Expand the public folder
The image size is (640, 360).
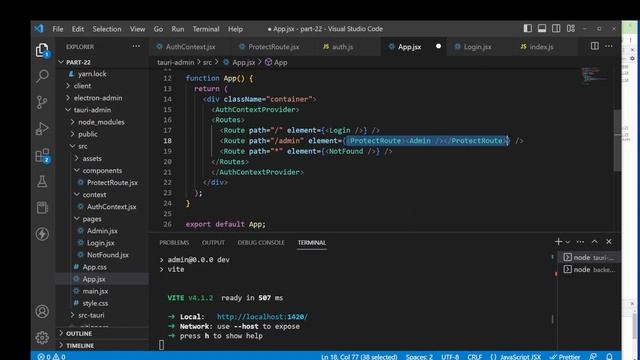[x=102, y=134]
